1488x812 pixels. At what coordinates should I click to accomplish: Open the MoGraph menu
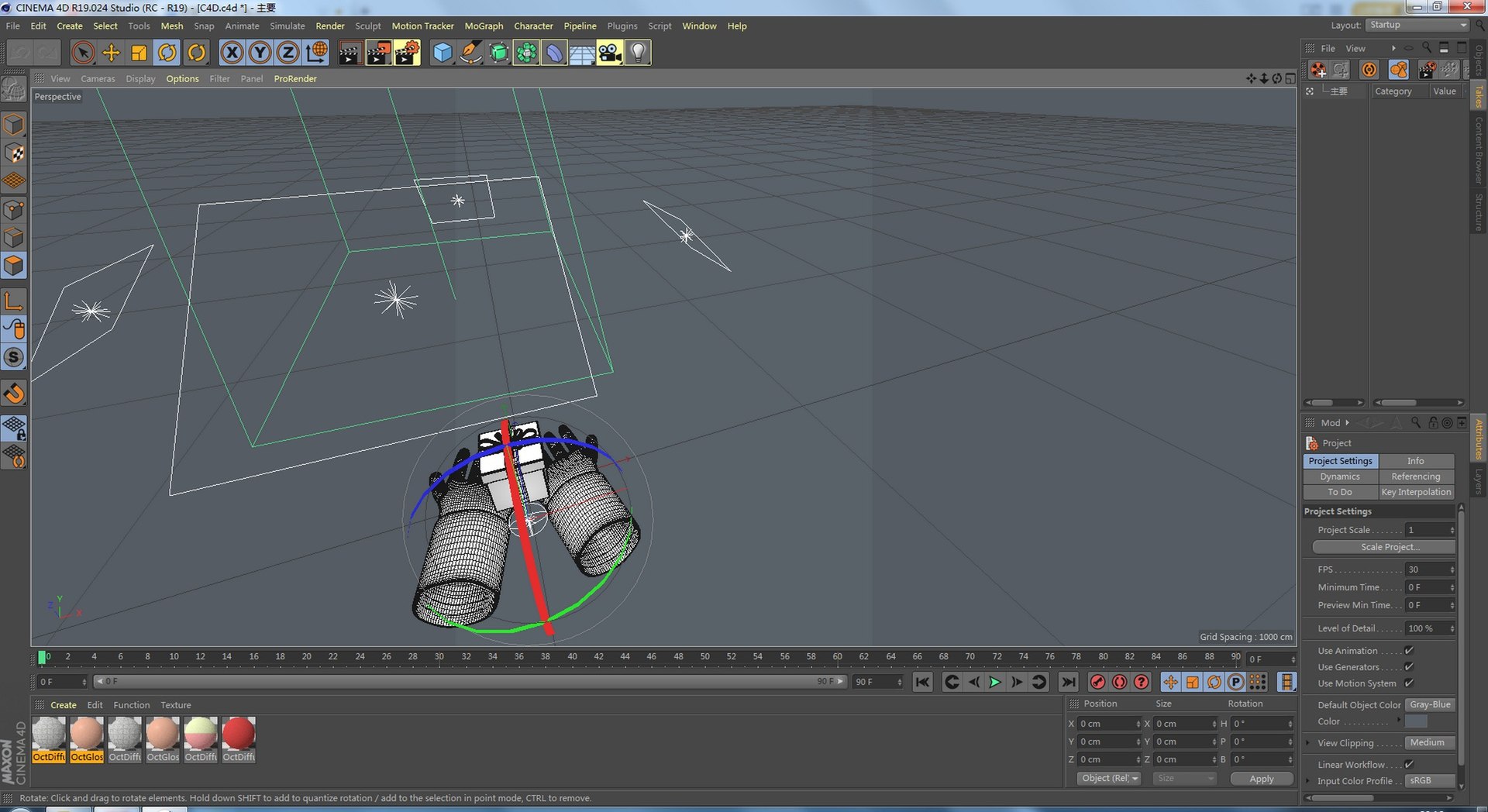click(484, 26)
